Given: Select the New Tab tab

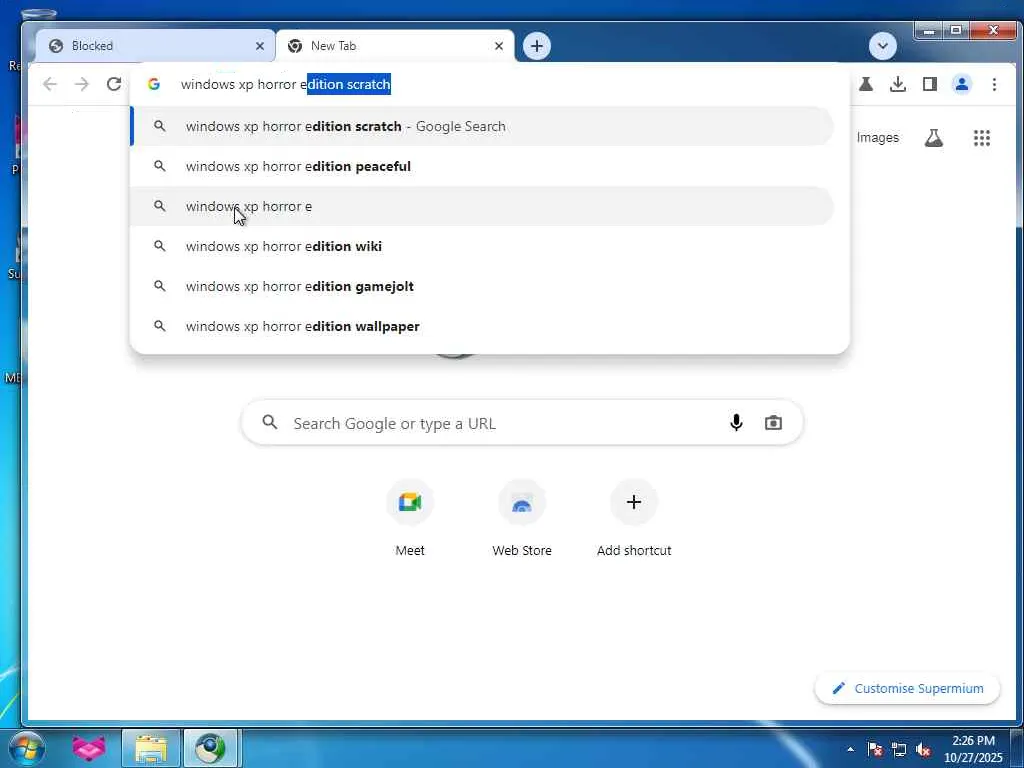Looking at the screenshot, I should [x=395, y=46].
